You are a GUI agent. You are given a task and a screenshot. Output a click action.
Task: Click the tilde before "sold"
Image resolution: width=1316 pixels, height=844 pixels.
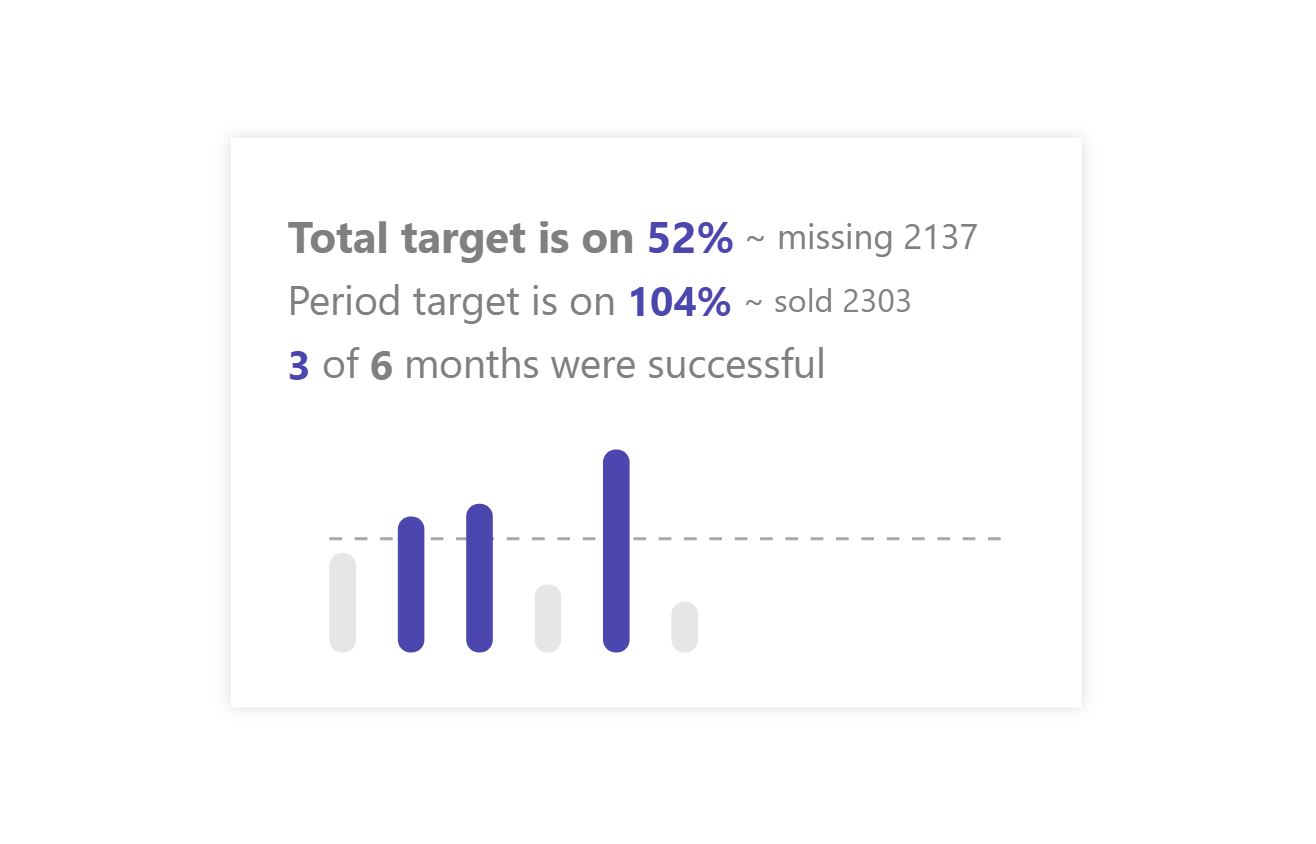click(x=755, y=303)
